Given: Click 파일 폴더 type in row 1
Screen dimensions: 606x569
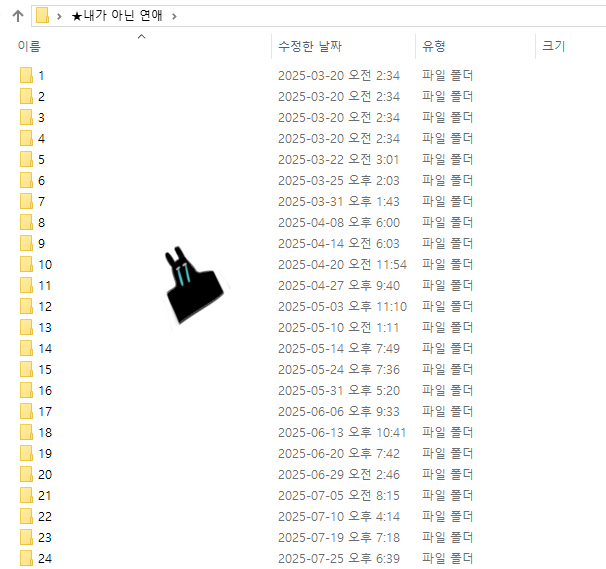Looking at the screenshot, I should click(448, 75).
